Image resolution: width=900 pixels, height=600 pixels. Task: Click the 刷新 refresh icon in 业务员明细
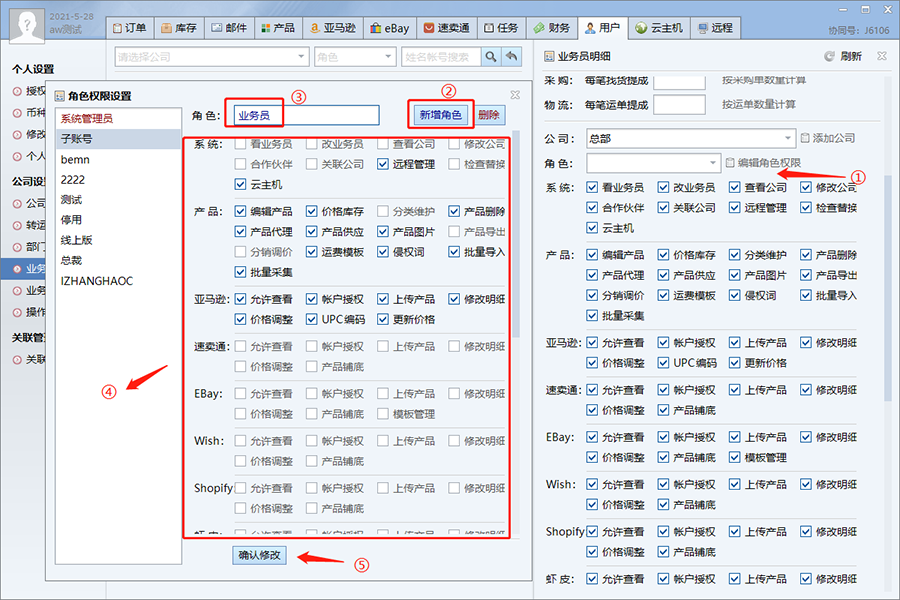(x=829, y=56)
